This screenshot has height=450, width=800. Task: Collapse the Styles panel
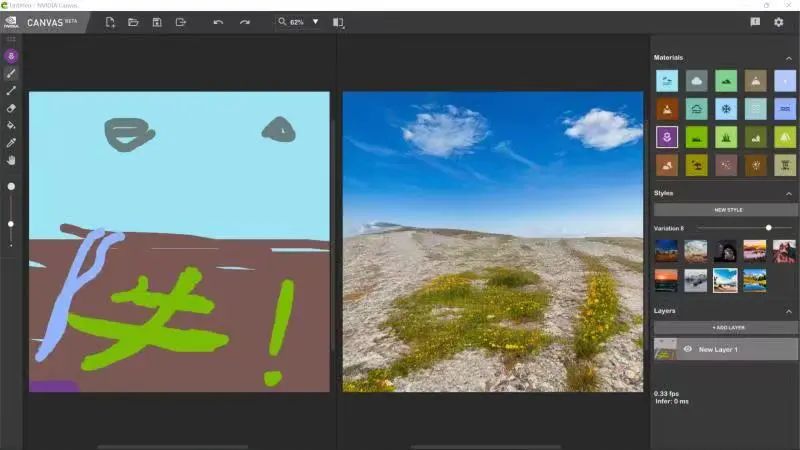click(x=789, y=193)
